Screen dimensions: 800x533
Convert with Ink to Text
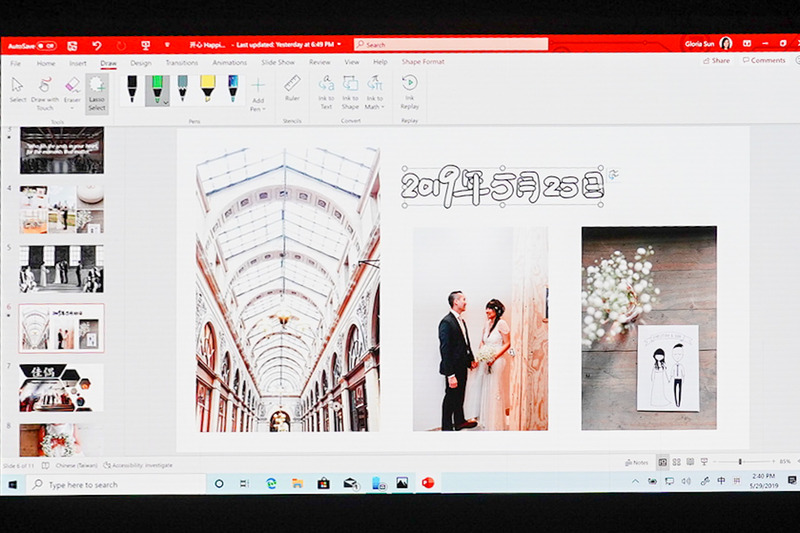[x=326, y=92]
